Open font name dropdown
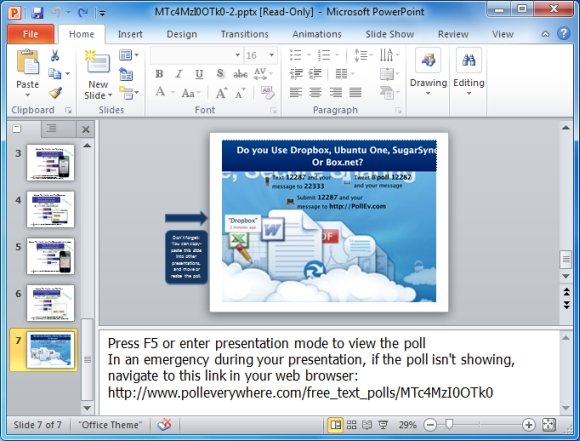Viewport: 580px width, 441px height. pyautogui.click(x=237, y=55)
